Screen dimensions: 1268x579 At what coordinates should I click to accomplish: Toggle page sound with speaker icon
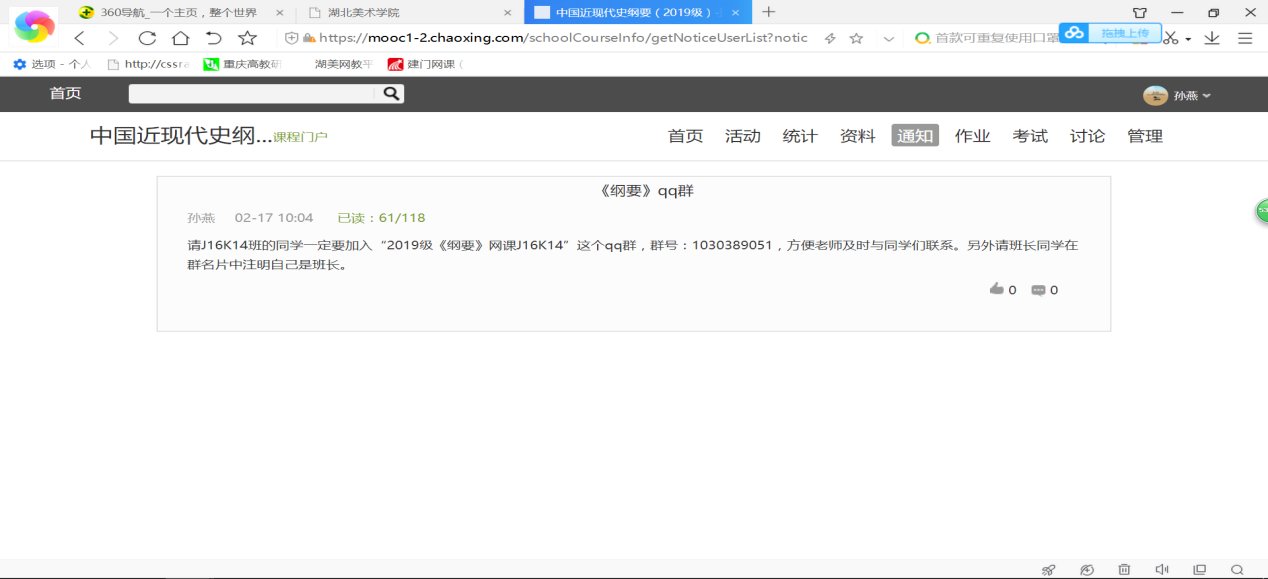pos(1161,569)
